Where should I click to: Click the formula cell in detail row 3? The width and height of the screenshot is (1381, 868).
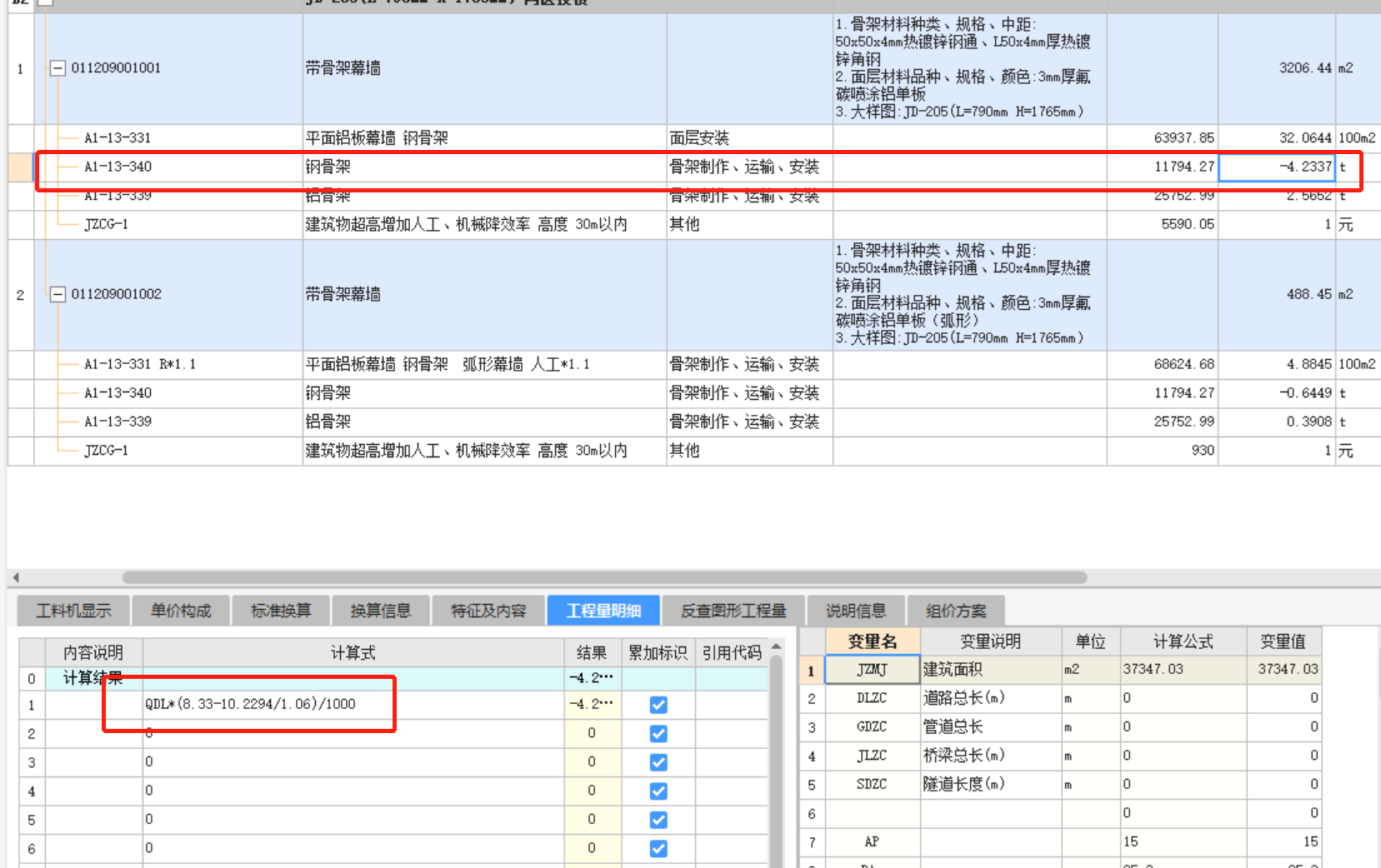[353, 762]
